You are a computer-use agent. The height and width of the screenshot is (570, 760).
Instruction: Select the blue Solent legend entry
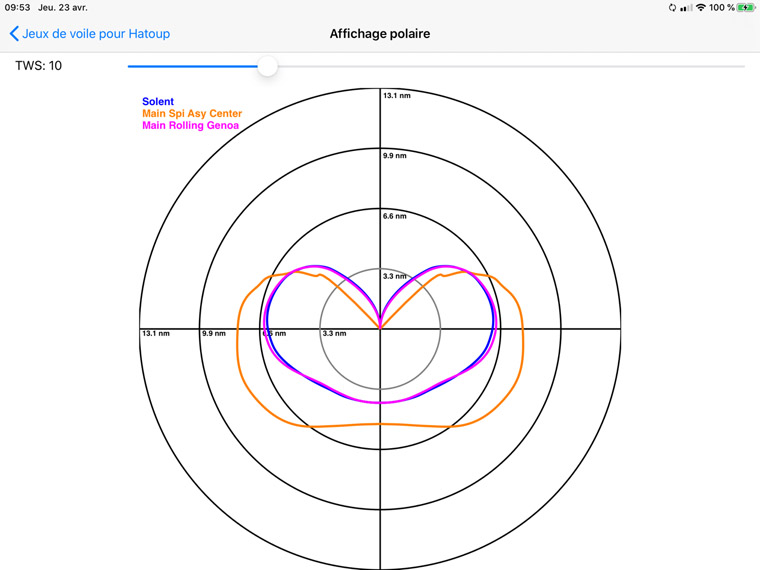[158, 102]
